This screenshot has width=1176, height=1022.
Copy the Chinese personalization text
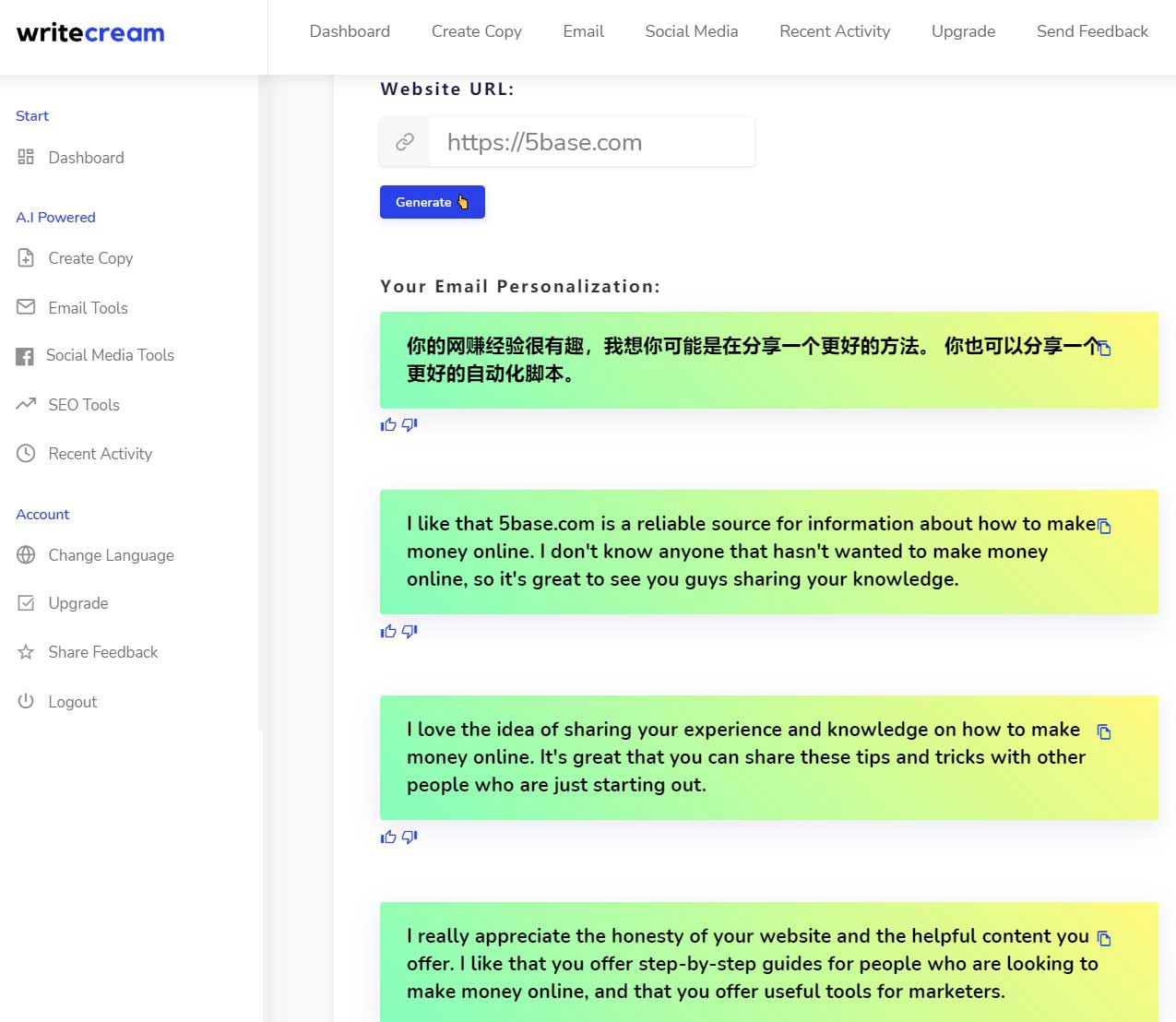click(x=1104, y=349)
